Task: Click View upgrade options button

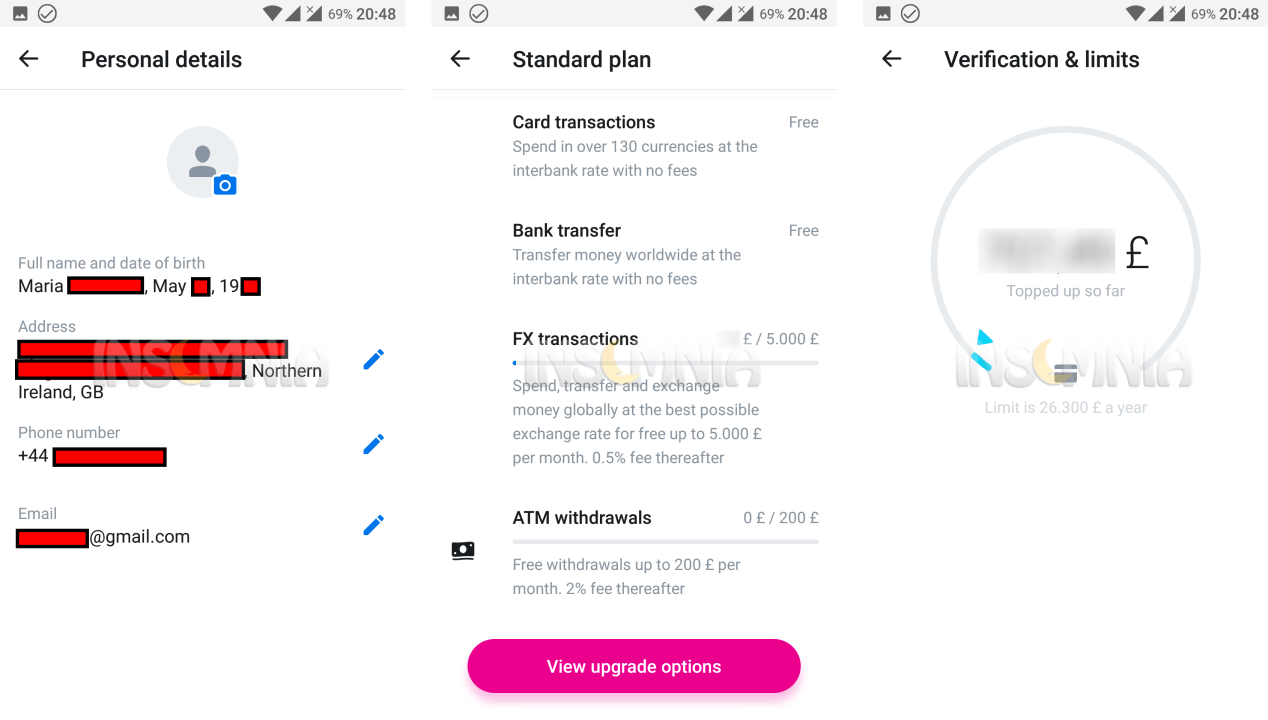Action: coord(634,666)
